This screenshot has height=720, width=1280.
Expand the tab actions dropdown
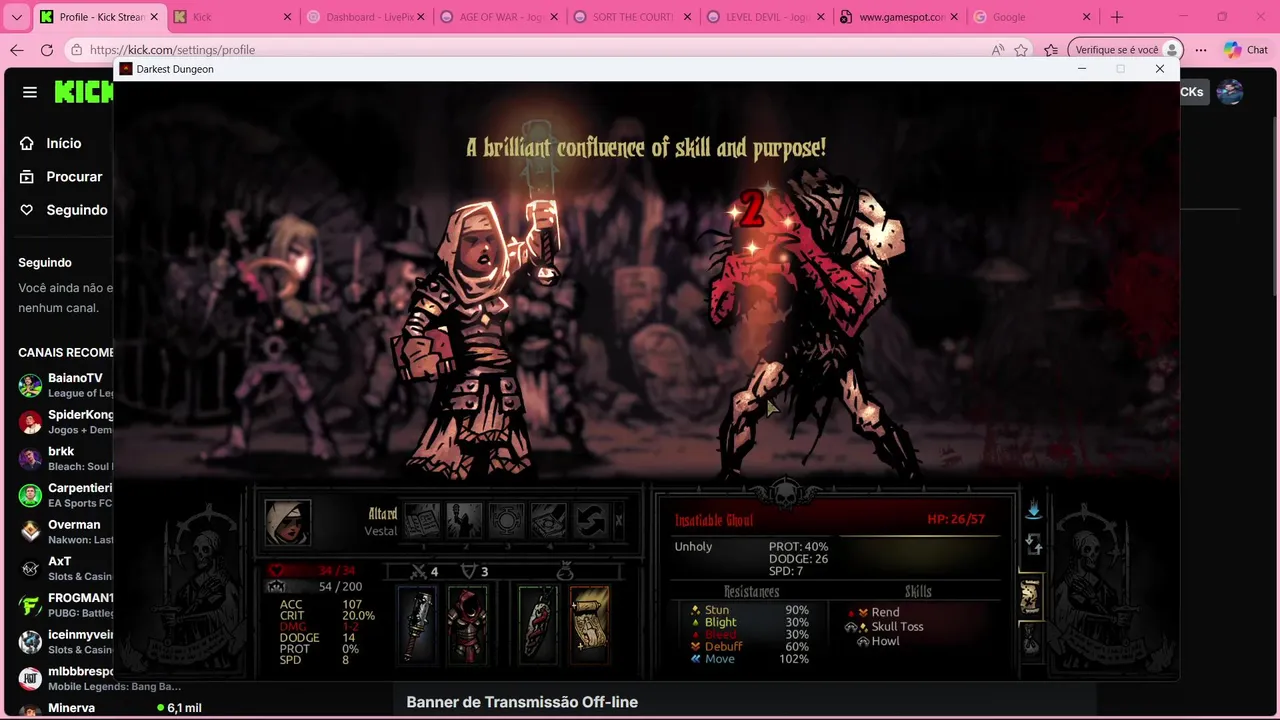(17, 17)
